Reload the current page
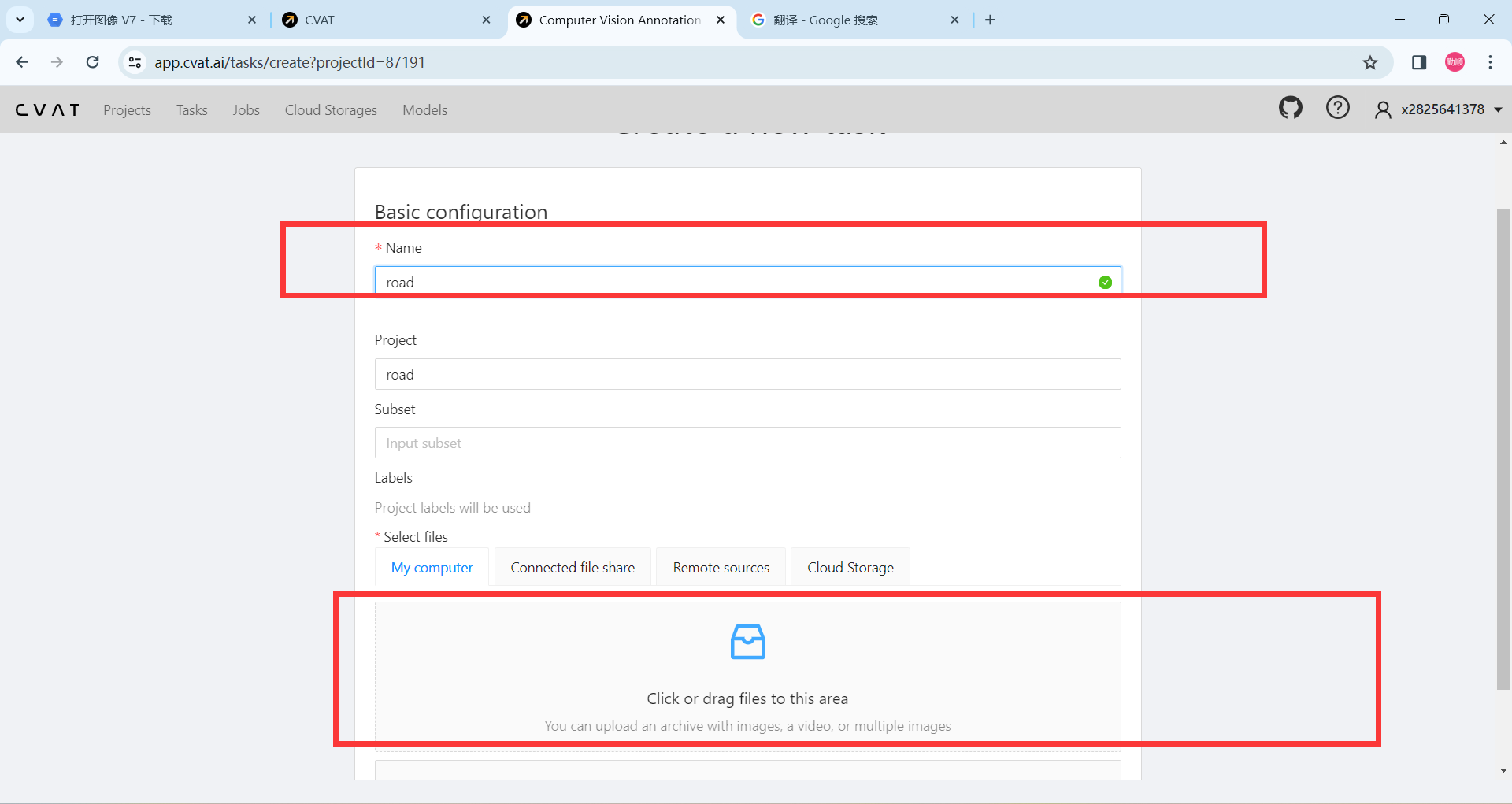 pos(93,62)
